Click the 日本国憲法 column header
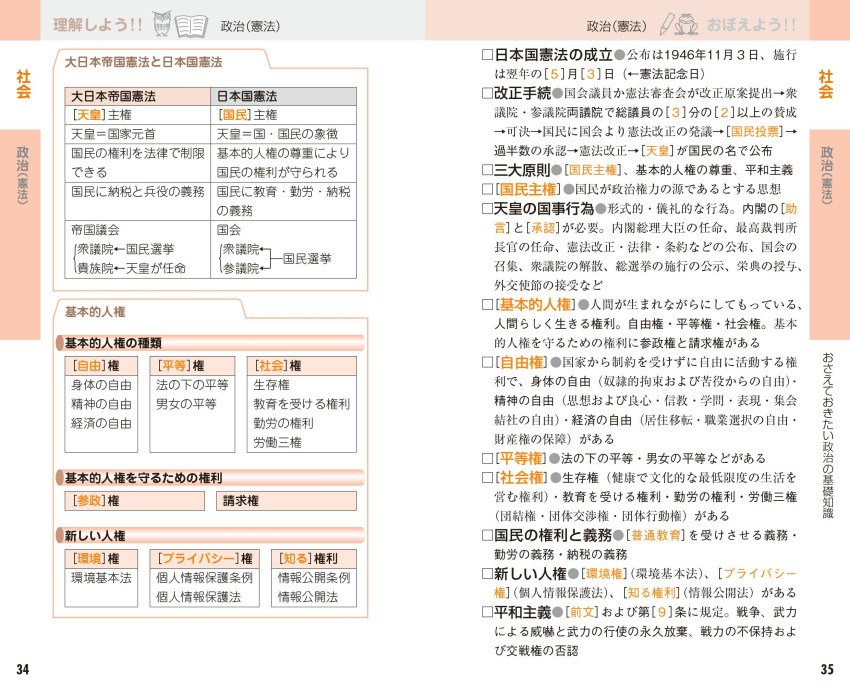 (x=284, y=96)
